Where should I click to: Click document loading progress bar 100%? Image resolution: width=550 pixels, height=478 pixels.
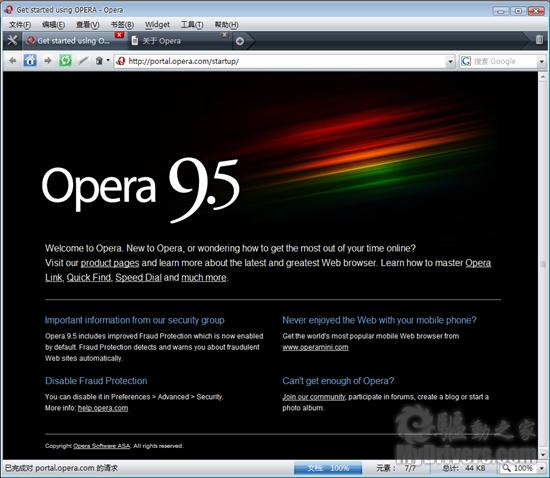coord(328,468)
